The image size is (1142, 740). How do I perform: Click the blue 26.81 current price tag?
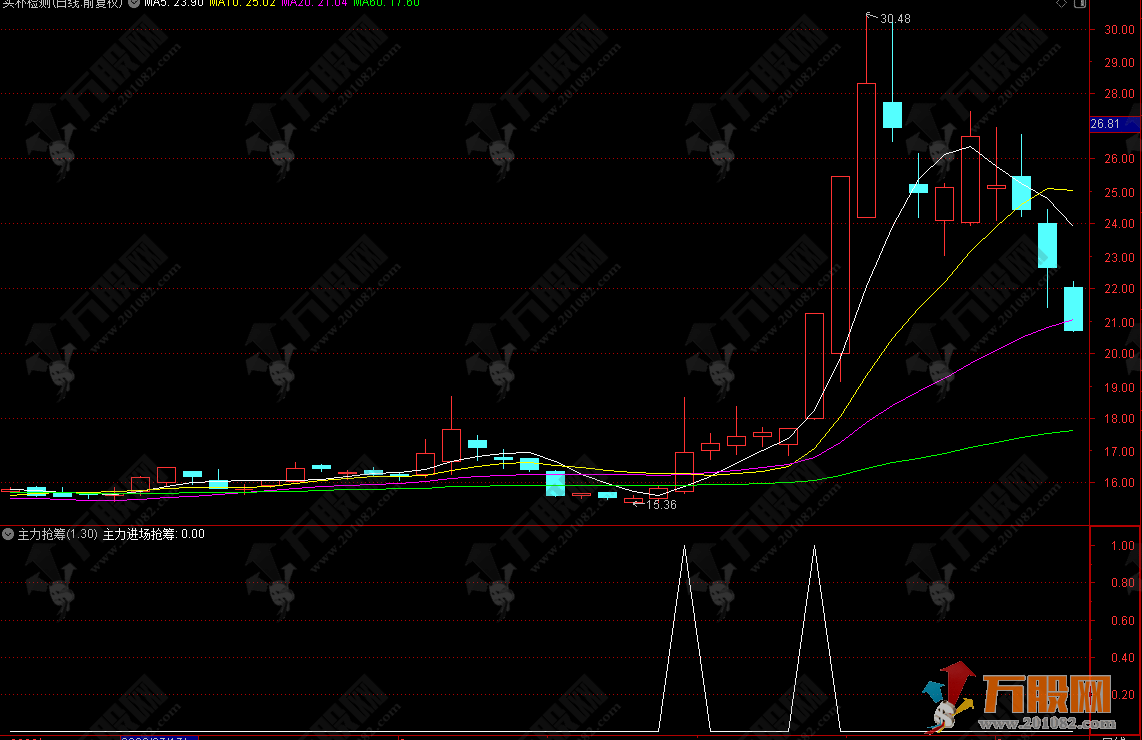(1114, 124)
